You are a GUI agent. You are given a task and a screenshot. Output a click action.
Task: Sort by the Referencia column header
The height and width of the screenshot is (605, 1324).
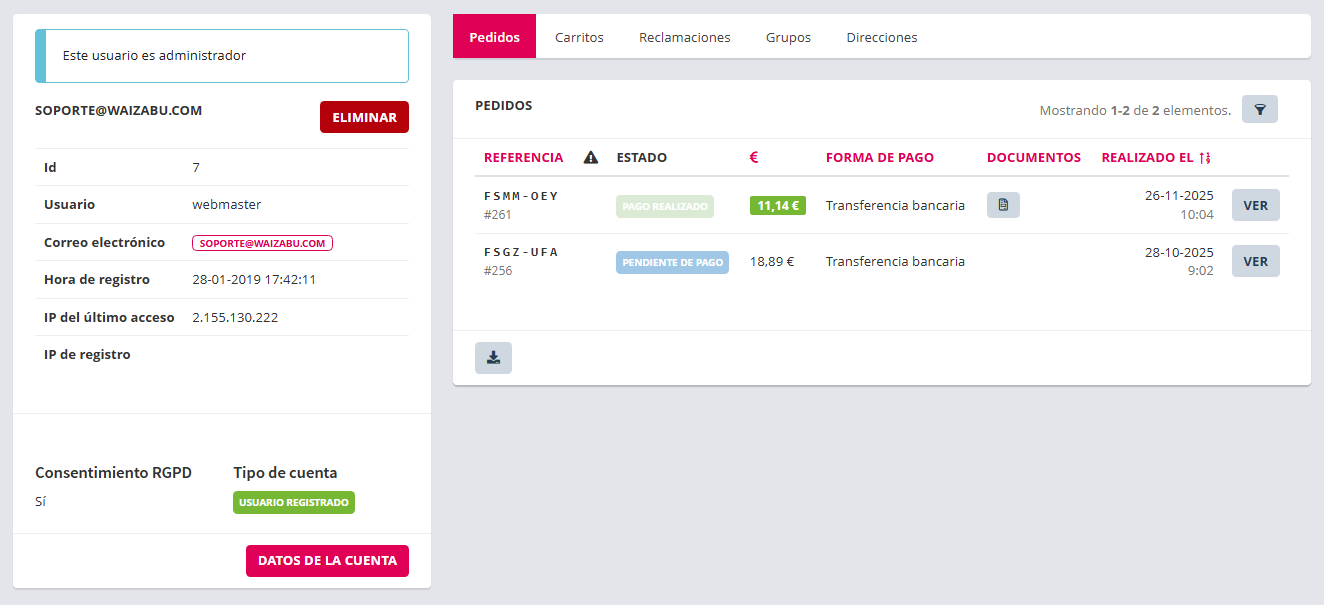click(523, 157)
